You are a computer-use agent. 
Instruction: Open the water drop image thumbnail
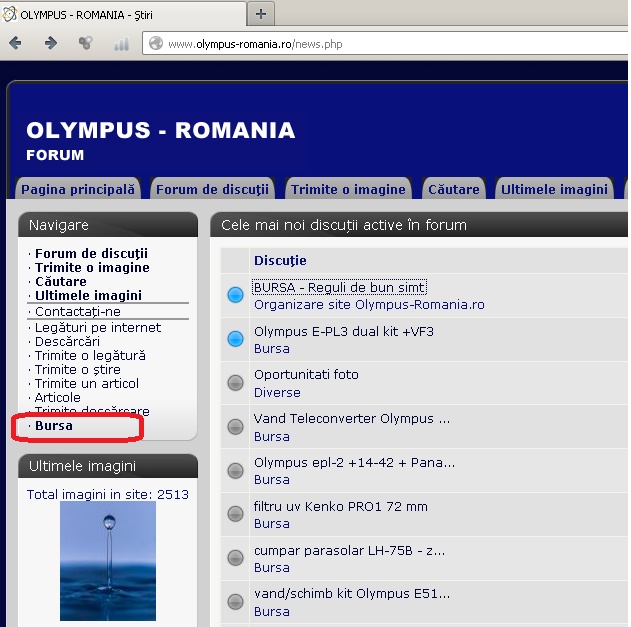point(108,561)
